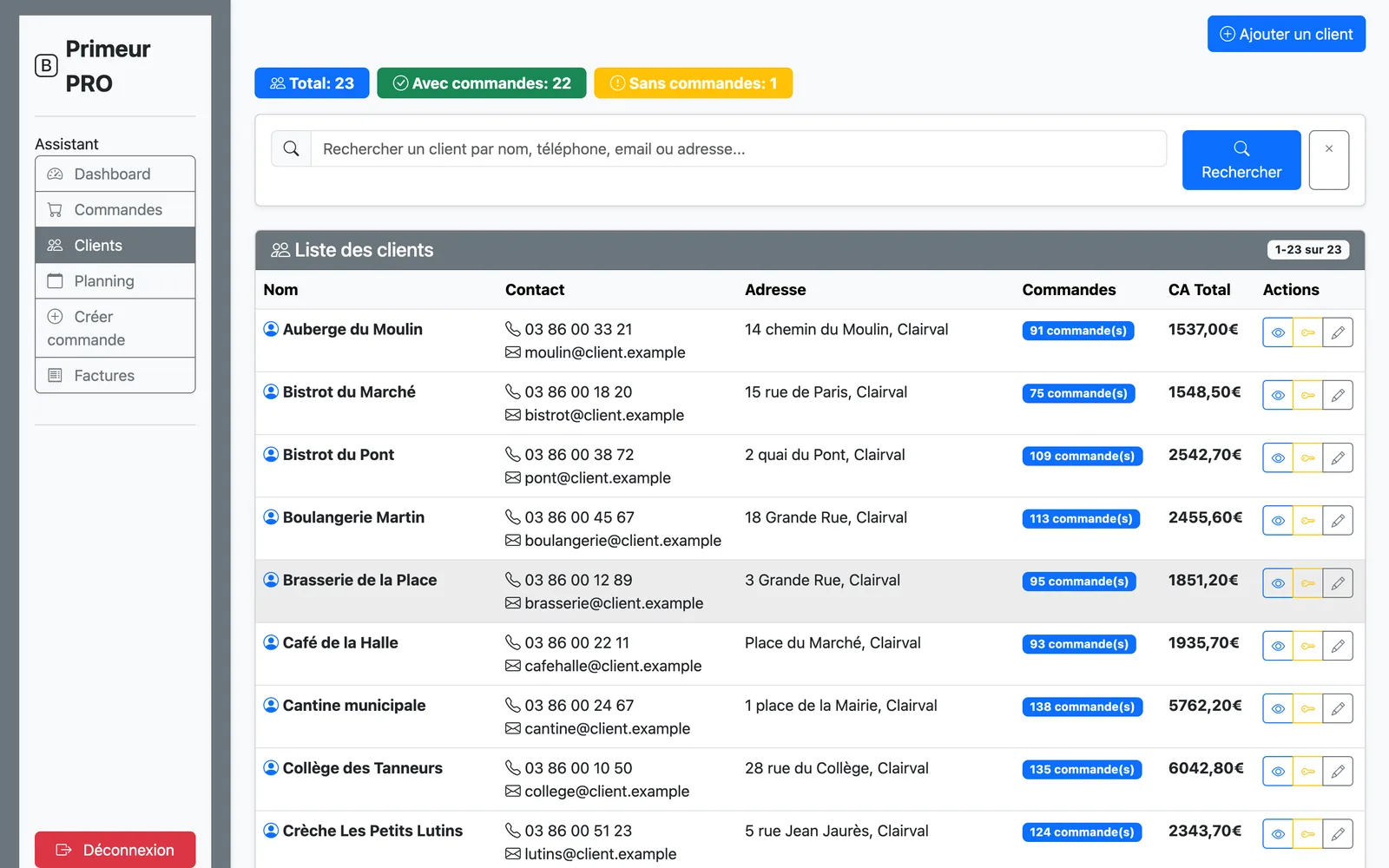This screenshot has width=1389, height=868.
Task: Click the 1-23 sur 23 pagination badge
Action: (x=1307, y=250)
